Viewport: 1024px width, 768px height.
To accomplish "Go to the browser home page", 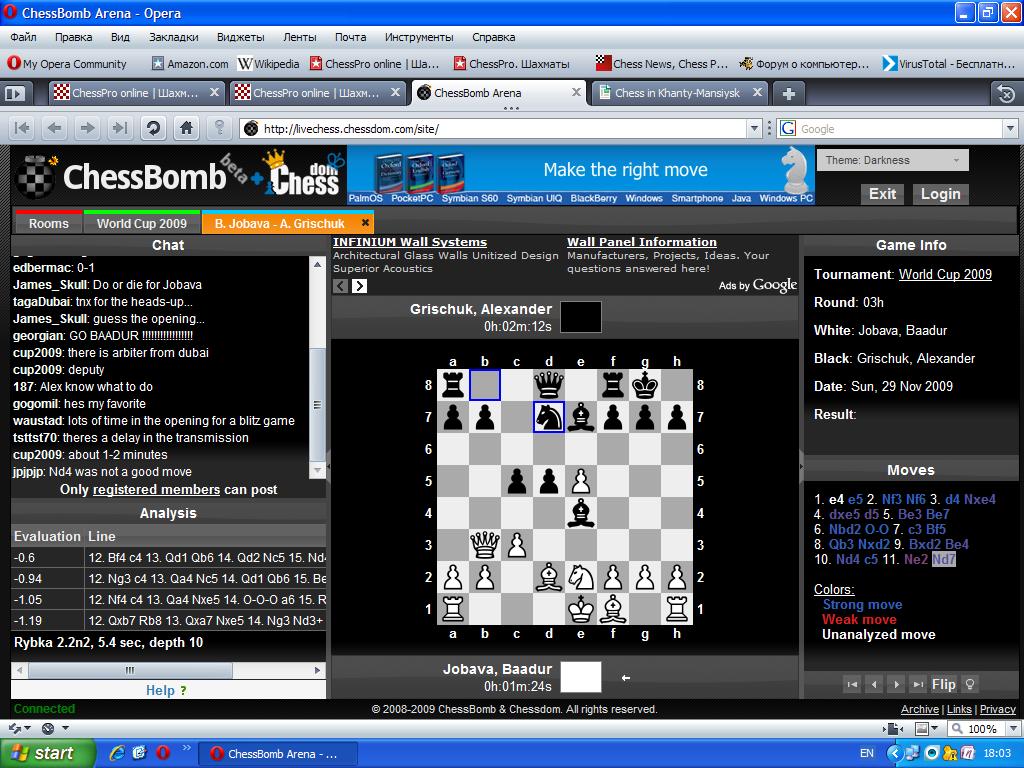I will [186, 128].
